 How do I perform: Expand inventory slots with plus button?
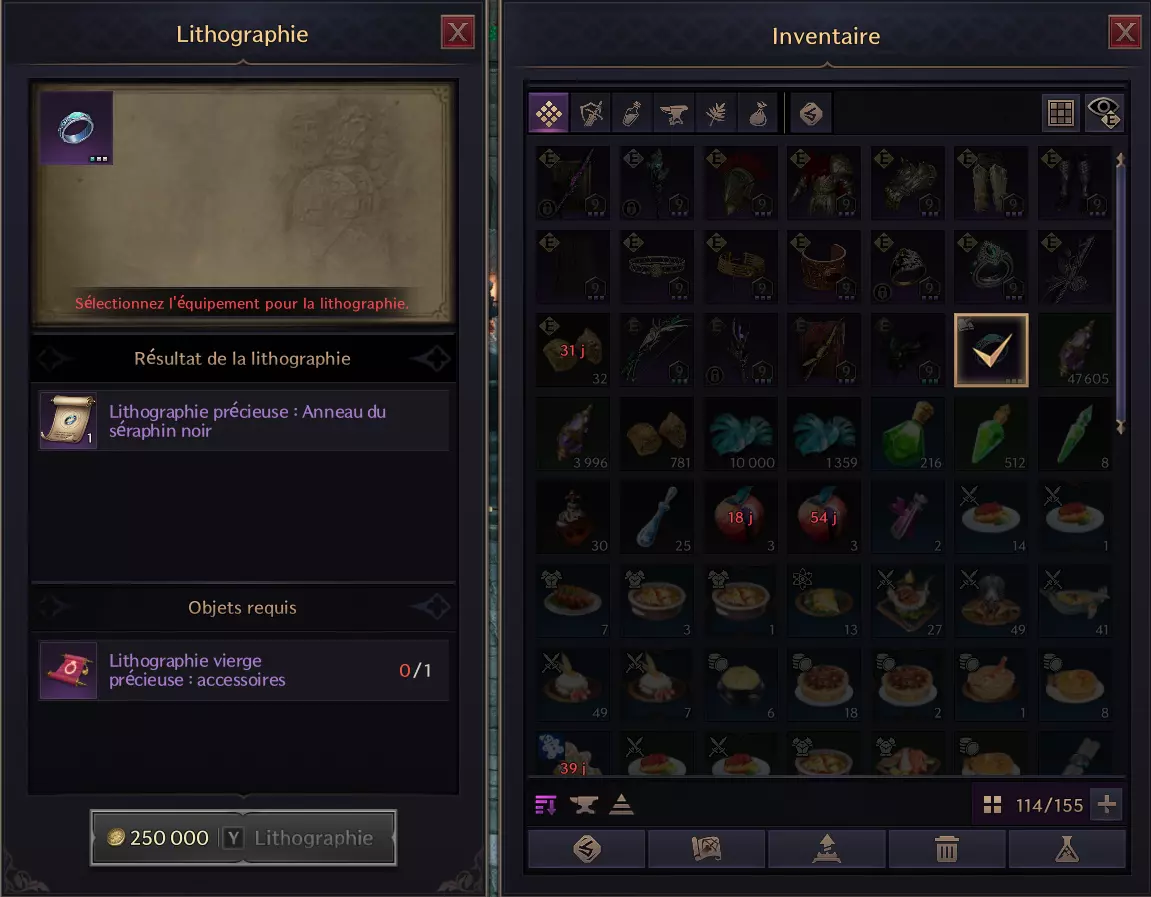[x=1107, y=805]
